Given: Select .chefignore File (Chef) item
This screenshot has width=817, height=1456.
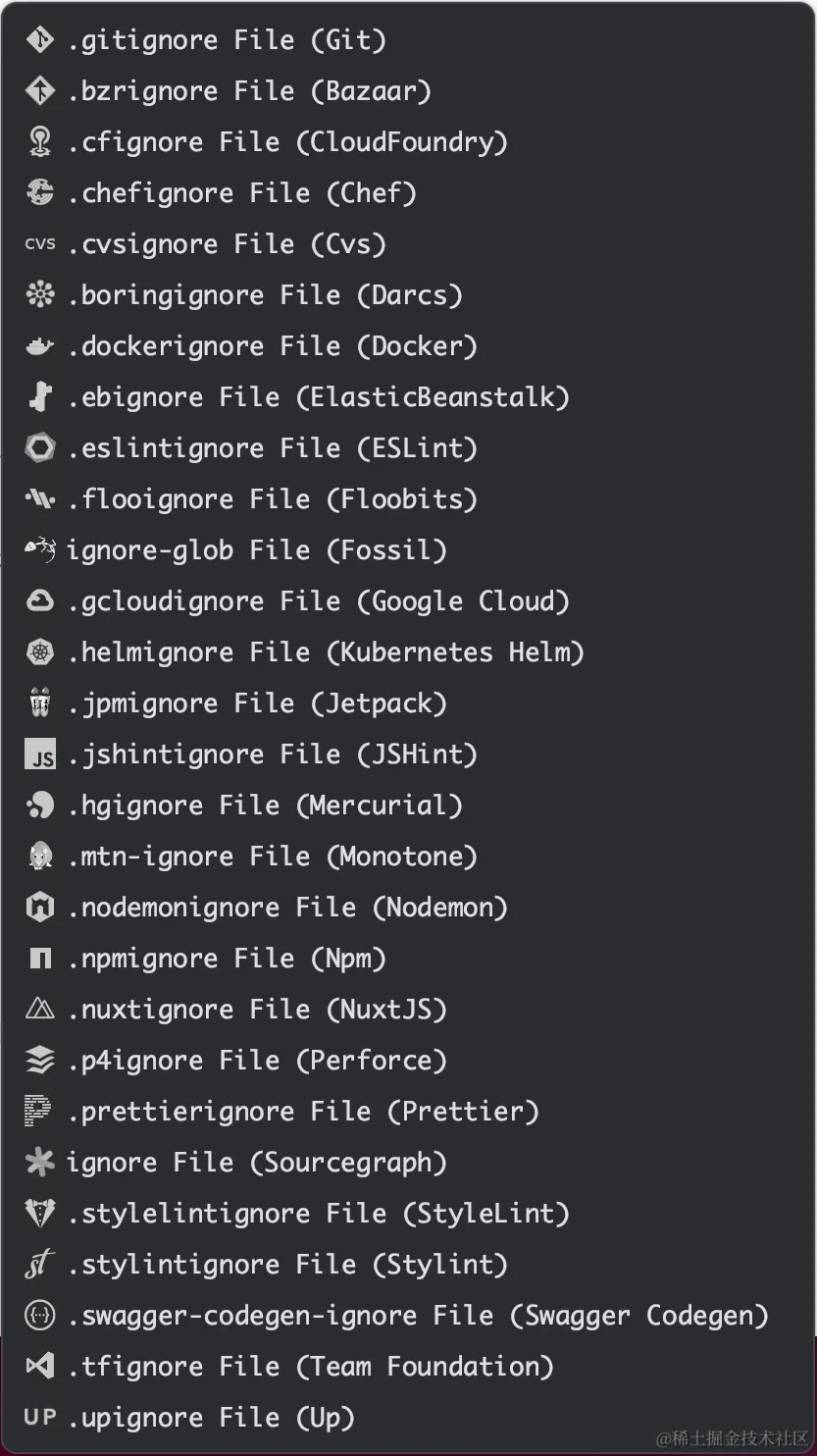Looking at the screenshot, I should [242, 193].
